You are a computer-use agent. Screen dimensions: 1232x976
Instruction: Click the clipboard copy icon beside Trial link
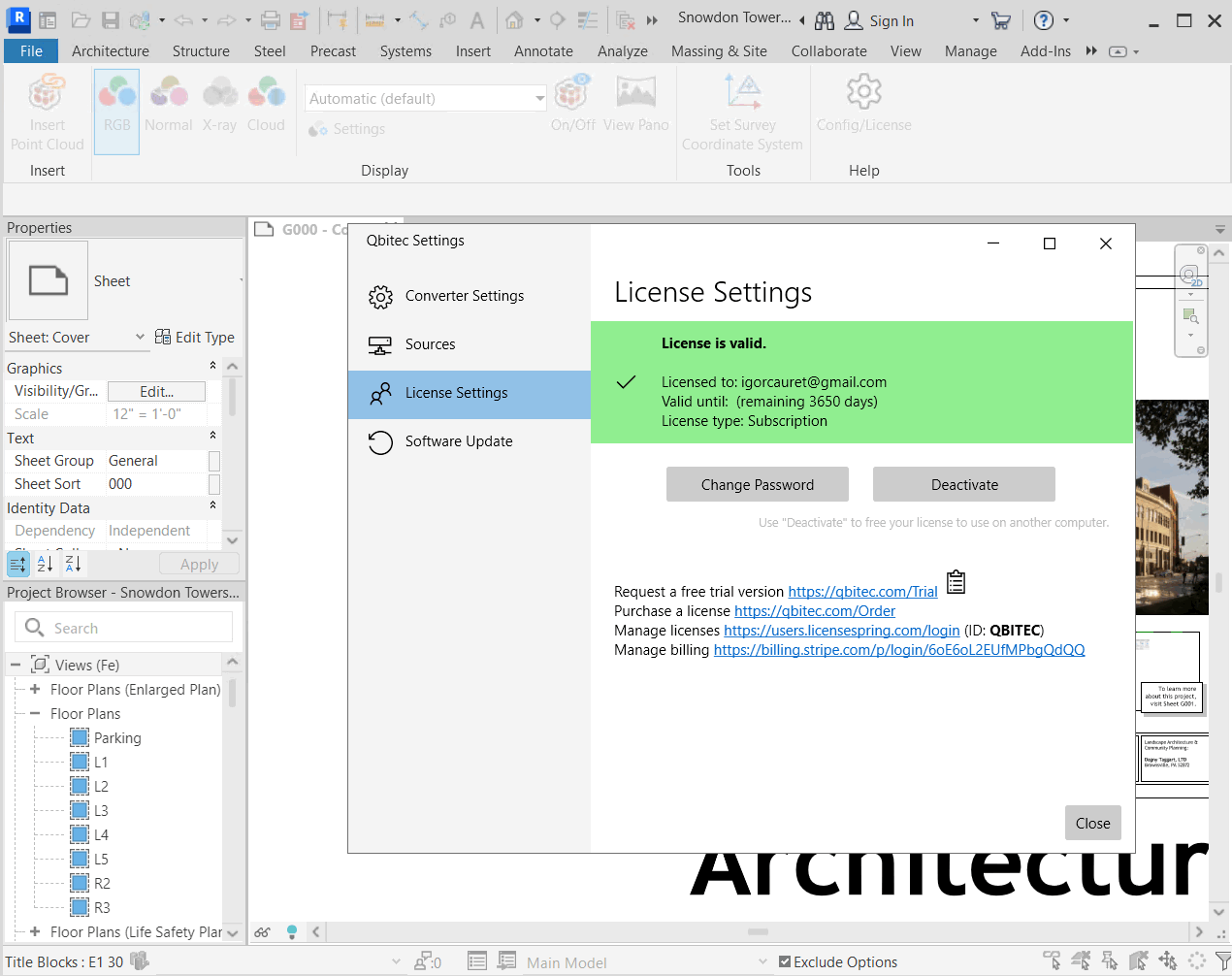(956, 582)
